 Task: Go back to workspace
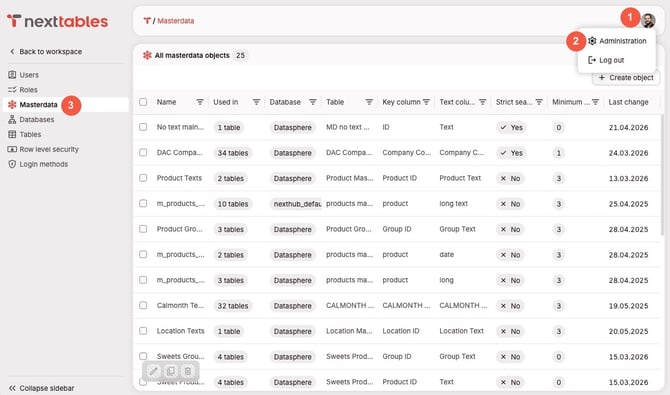[46, 51]
